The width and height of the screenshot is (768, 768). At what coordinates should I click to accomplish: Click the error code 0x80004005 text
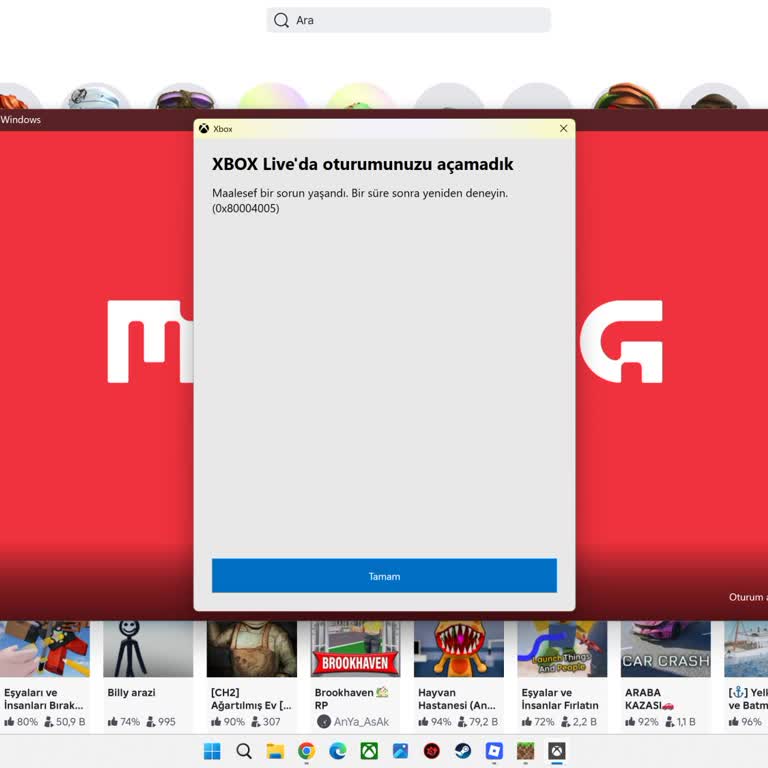(246, 208)
